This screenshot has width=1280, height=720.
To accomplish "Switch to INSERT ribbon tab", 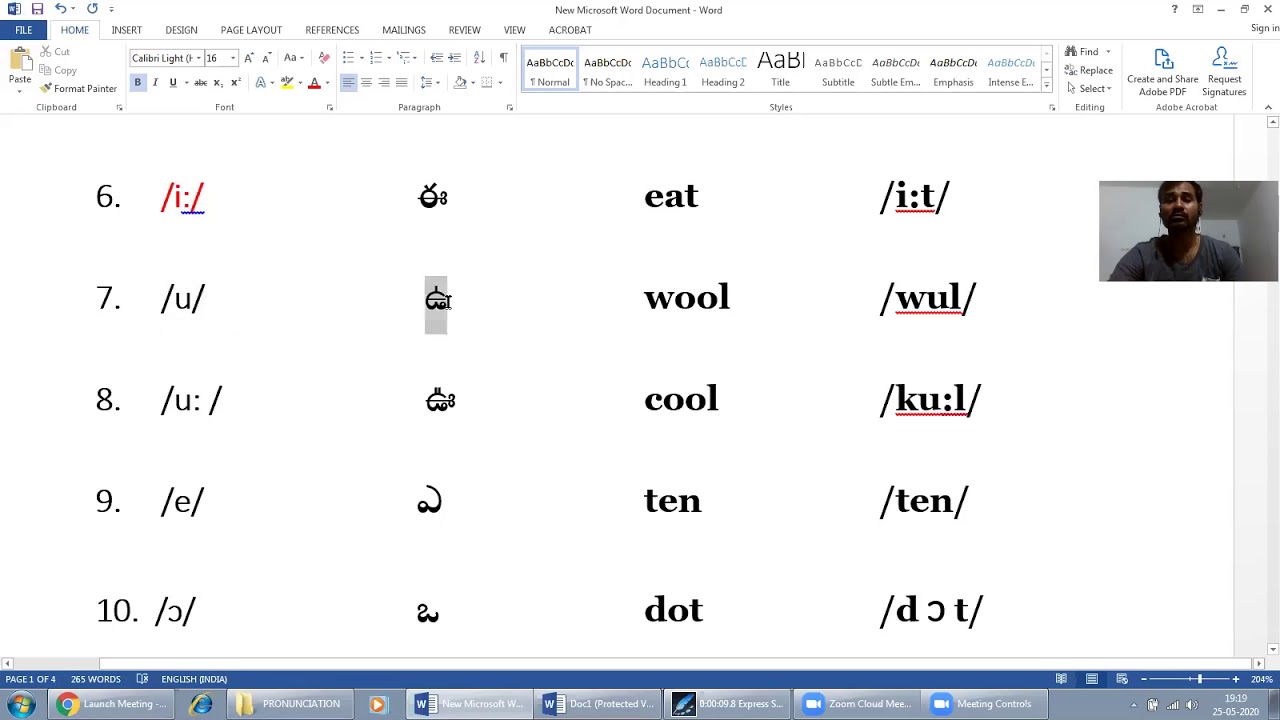I will click(126, 30).
